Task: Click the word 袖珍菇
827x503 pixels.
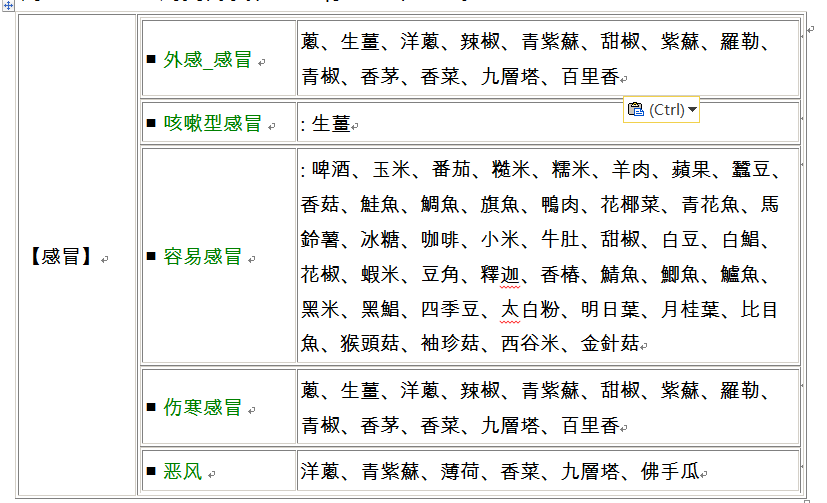Action: tap(450, 343)
